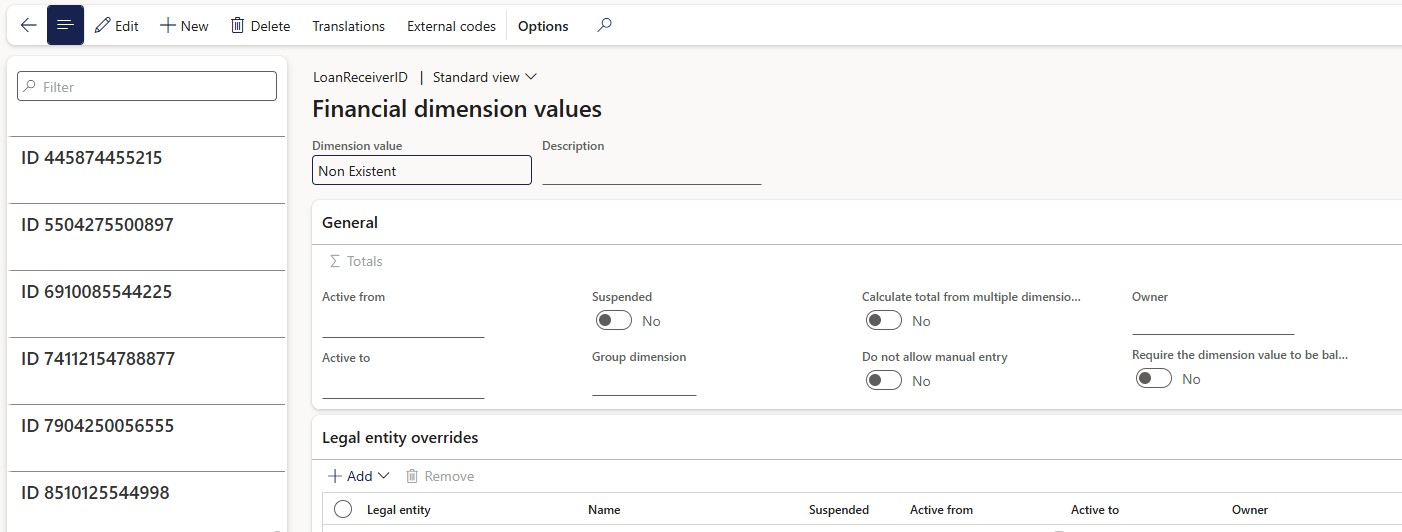Sort by Legal entity column header
1402x532 pixels.
coord(399,510)
